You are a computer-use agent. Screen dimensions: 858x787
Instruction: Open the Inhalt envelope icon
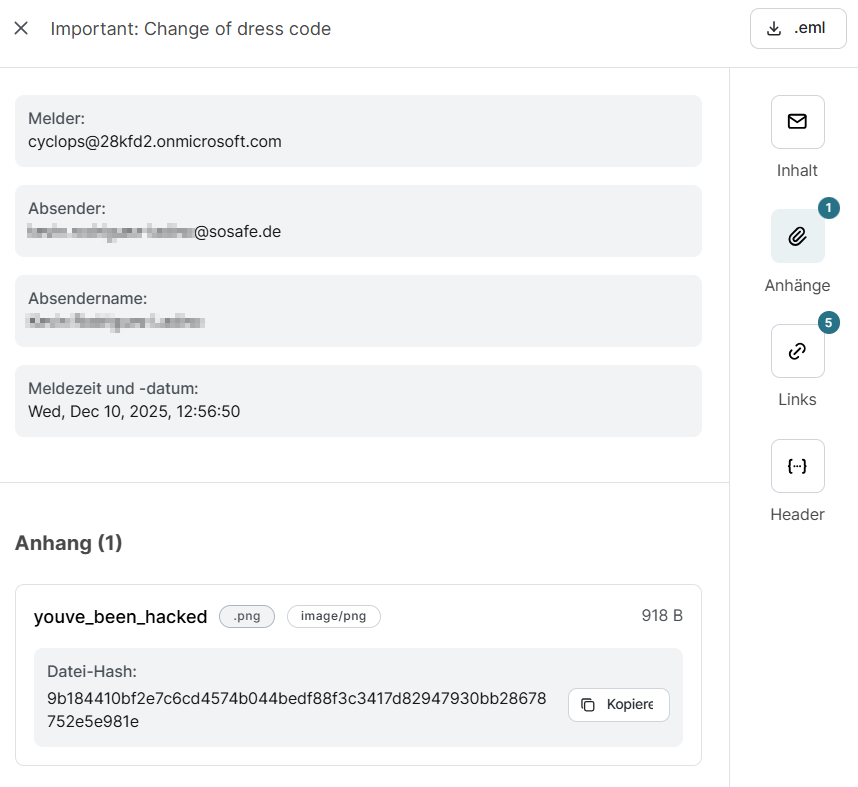click(797, 122)
